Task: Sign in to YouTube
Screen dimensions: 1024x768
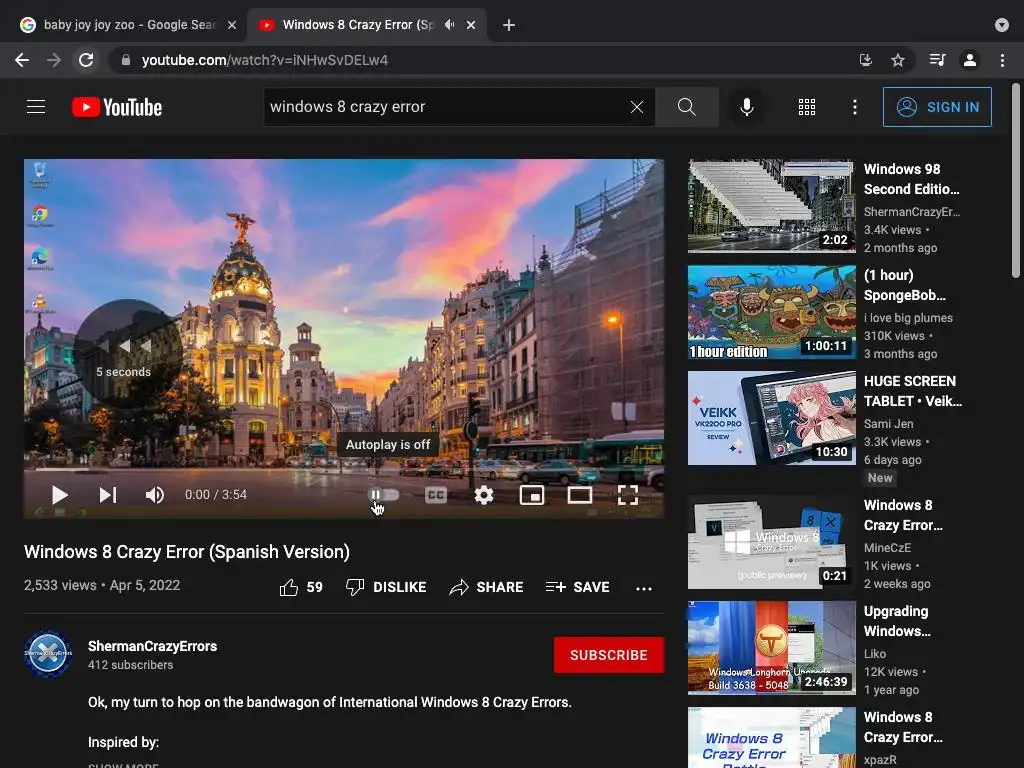Action: pos(936,107)
